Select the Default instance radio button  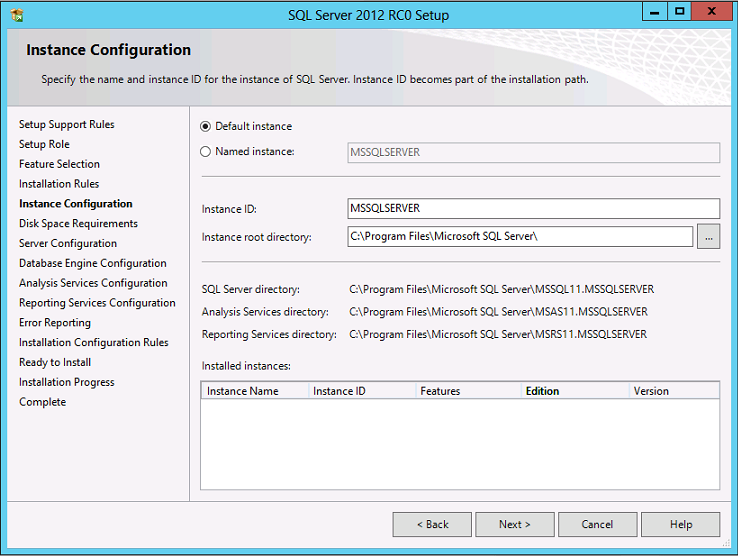pyautogui.click(x=205, y=126)
